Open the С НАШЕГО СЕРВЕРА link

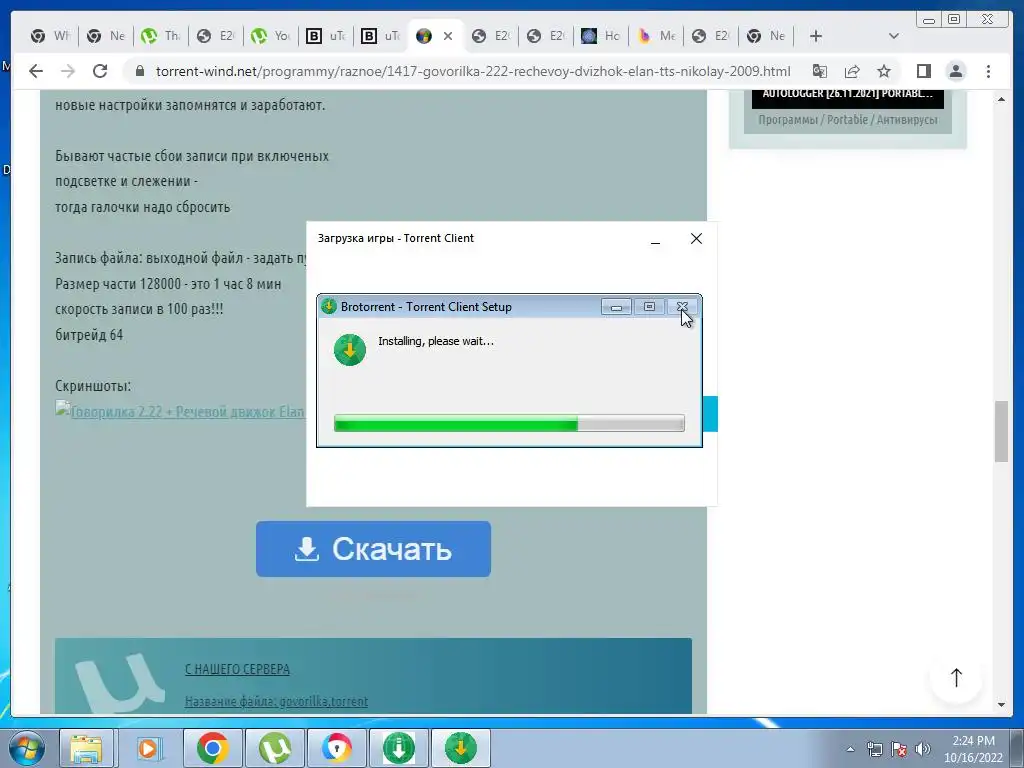click(x=237, y=669)
